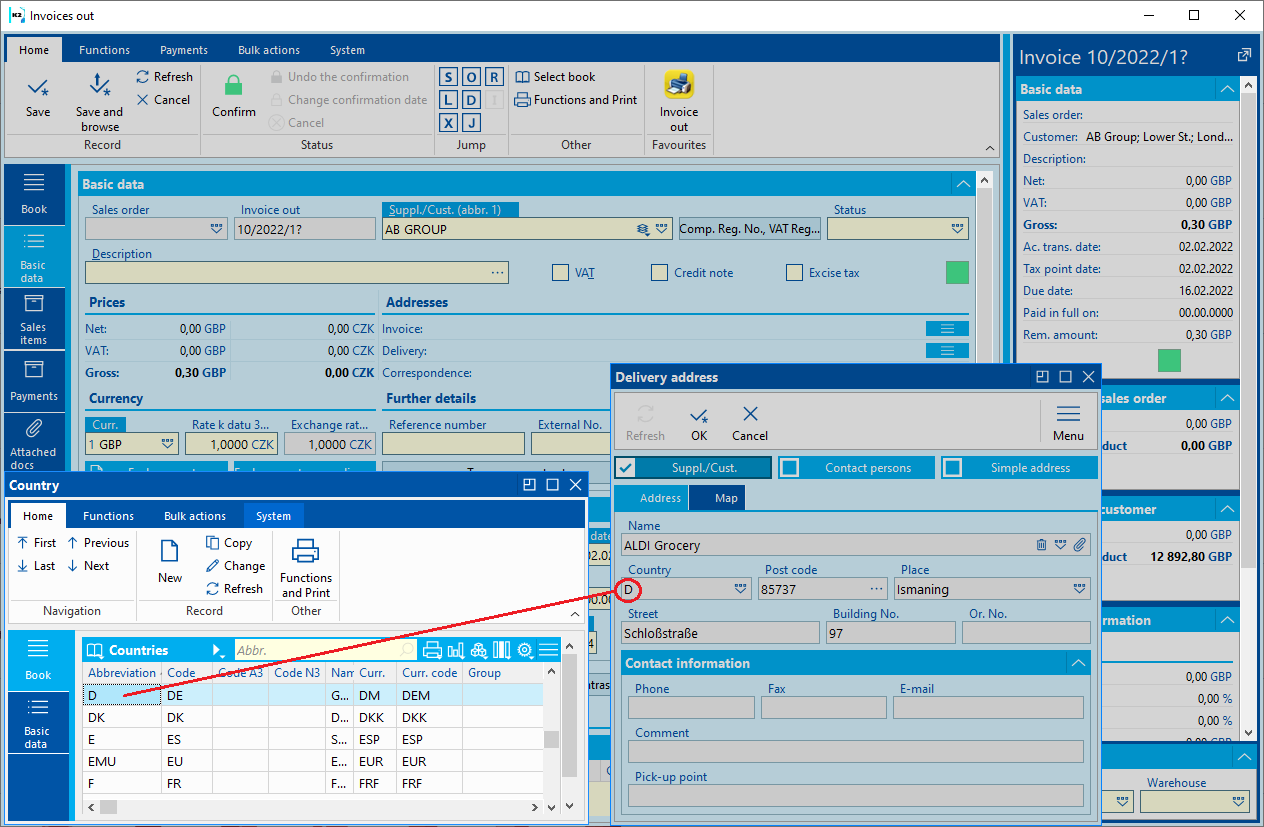Open the Menu in Delivery address window

(1068, 423)
